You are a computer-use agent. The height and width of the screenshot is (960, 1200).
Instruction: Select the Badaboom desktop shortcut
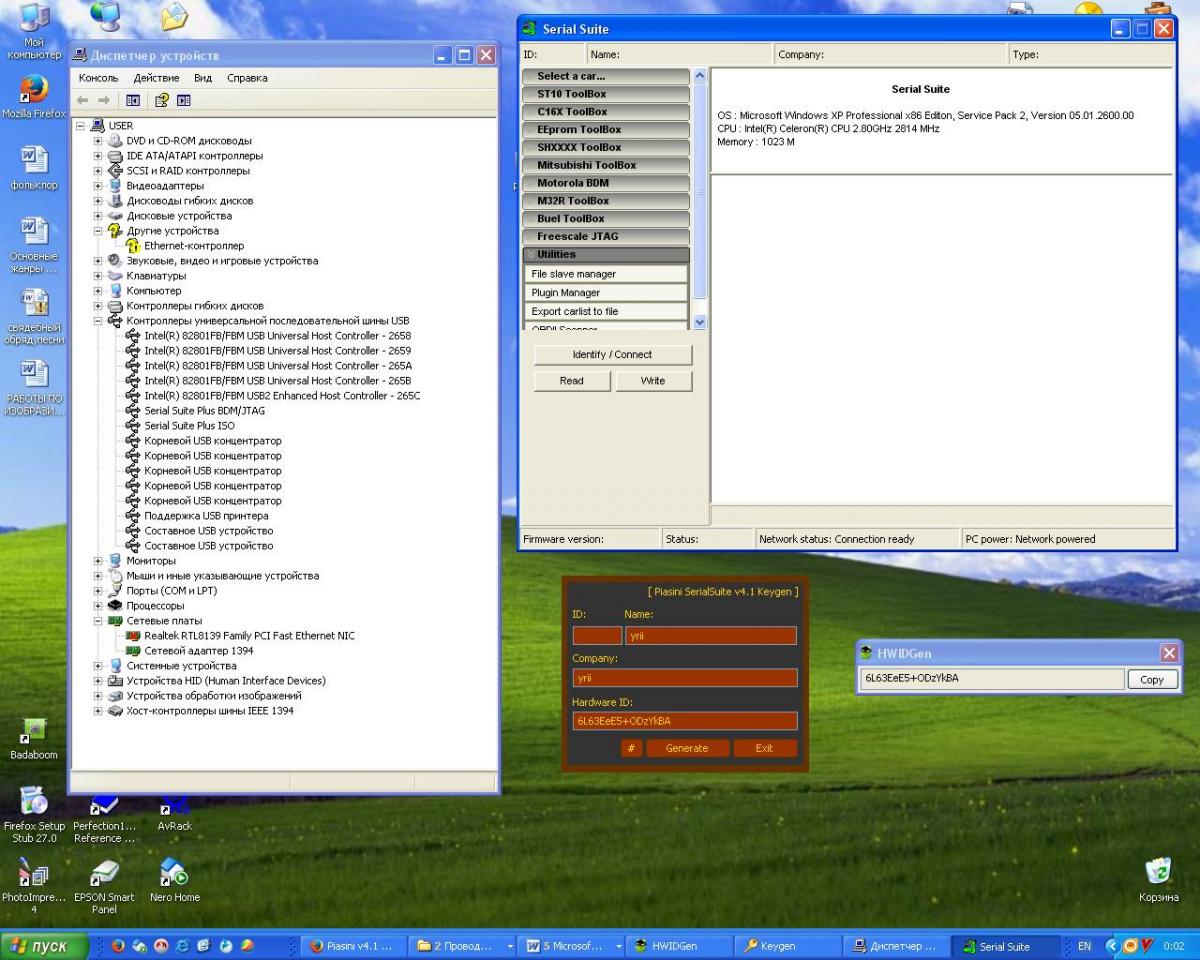[x=34, y=738]
